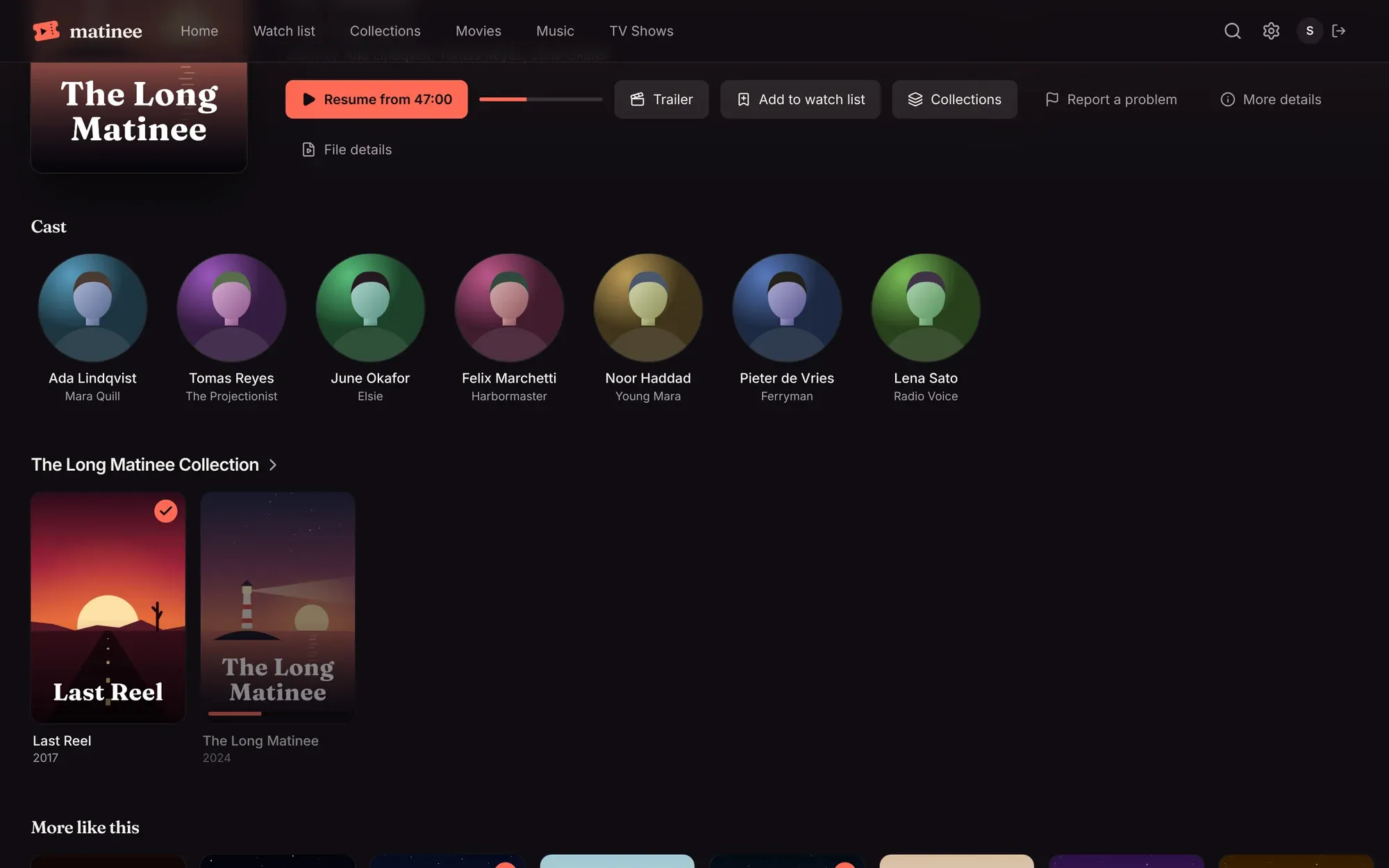This screenshot has height=868, width=1389.
Task: Open The Long Matinee collection poster
Action: pos(278,608)
